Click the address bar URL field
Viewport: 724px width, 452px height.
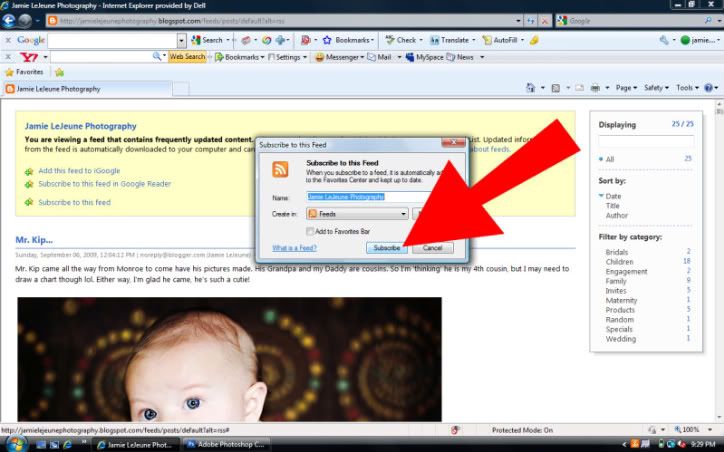point(282,21)
